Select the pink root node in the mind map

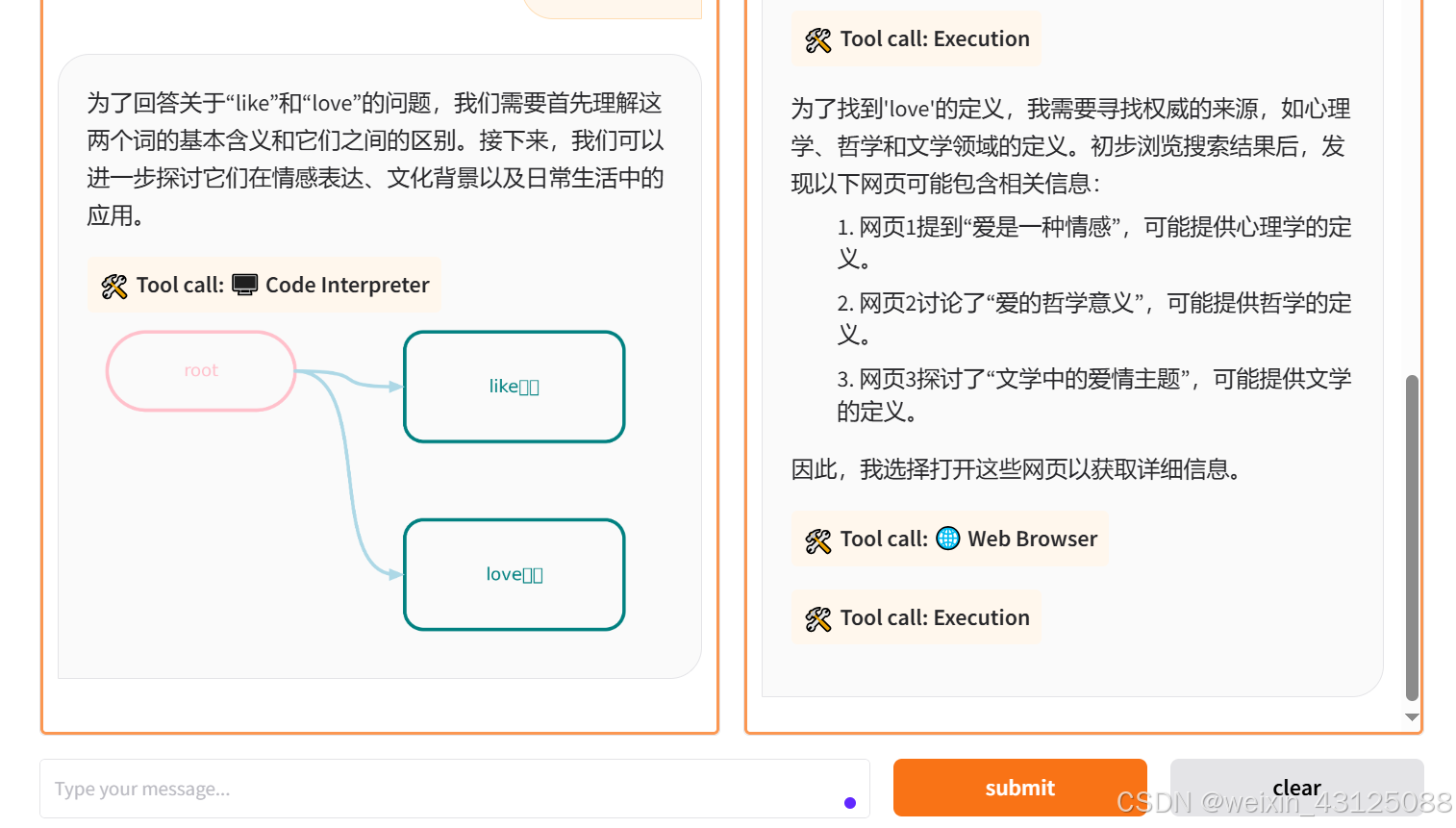[x=200, y=370]
